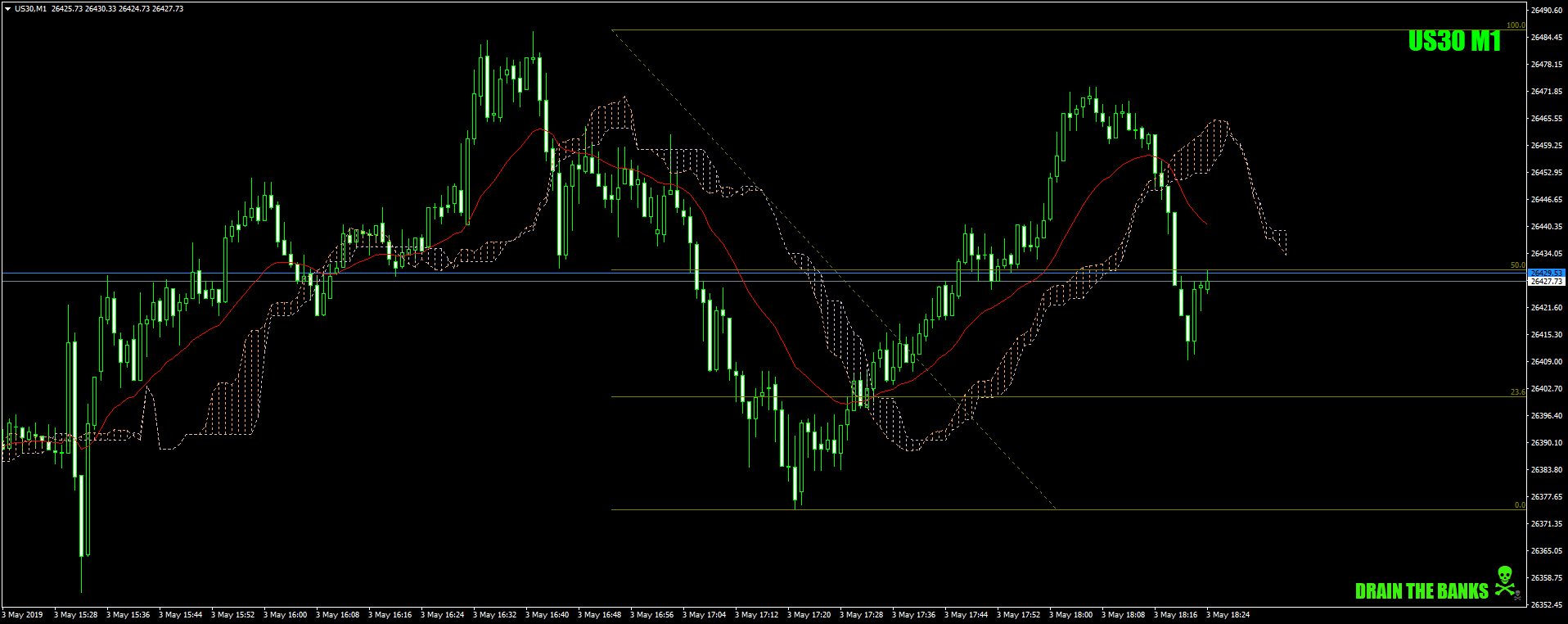Click price scale value 26484.45
The image size is (1568, 624).
(1547, 38)
